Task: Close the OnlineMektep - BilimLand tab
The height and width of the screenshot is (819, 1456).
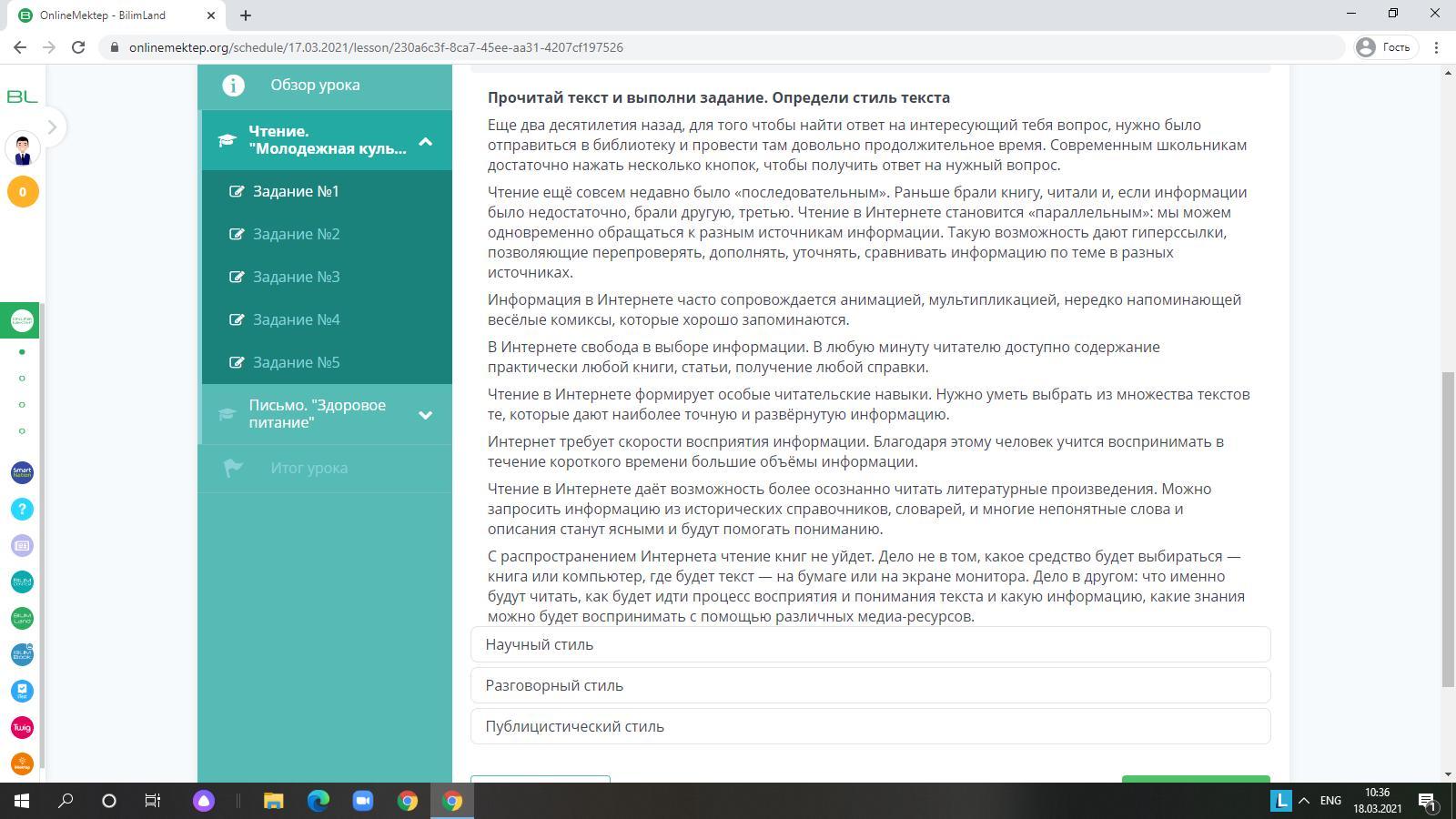Action: click(x=211, y=15)
